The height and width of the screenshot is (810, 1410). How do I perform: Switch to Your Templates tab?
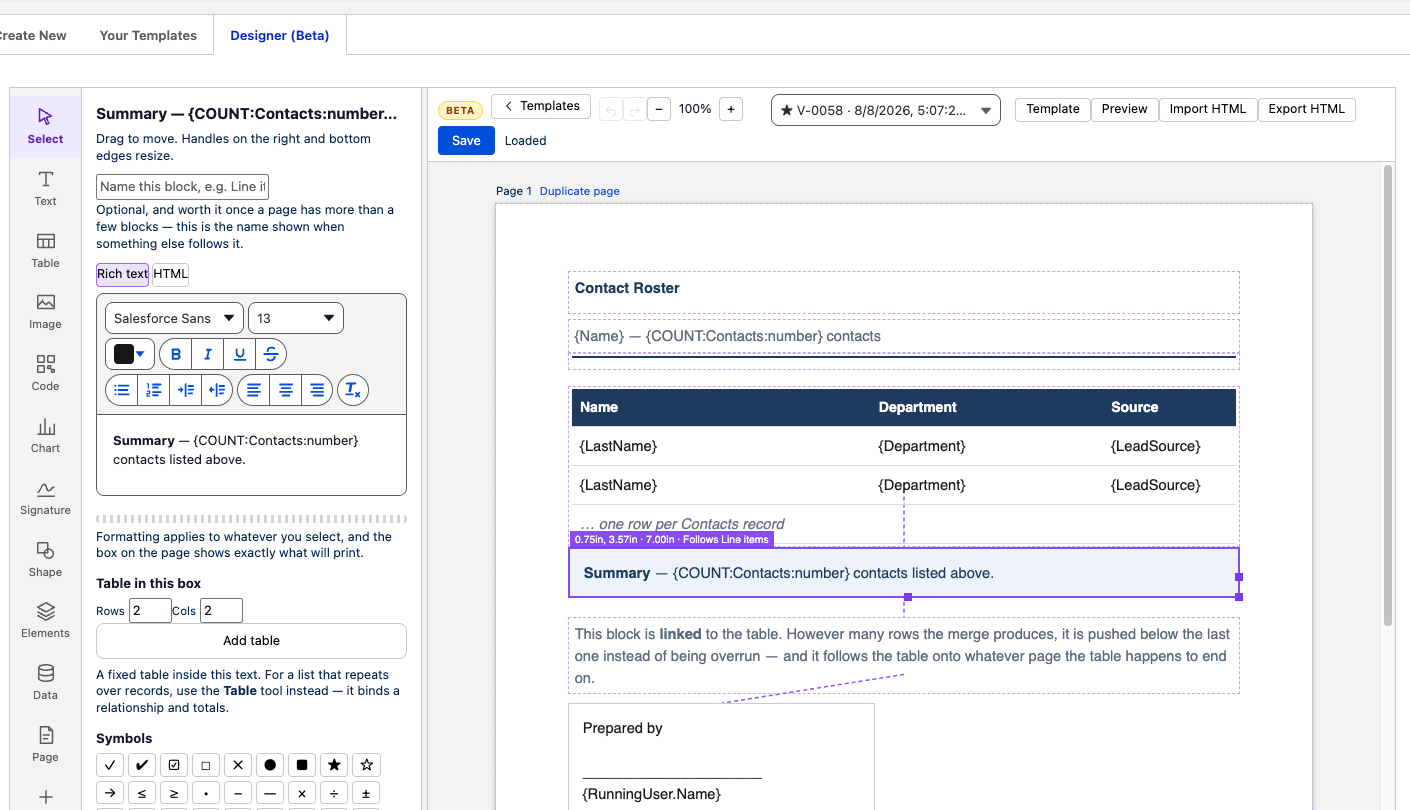(148, 35)
